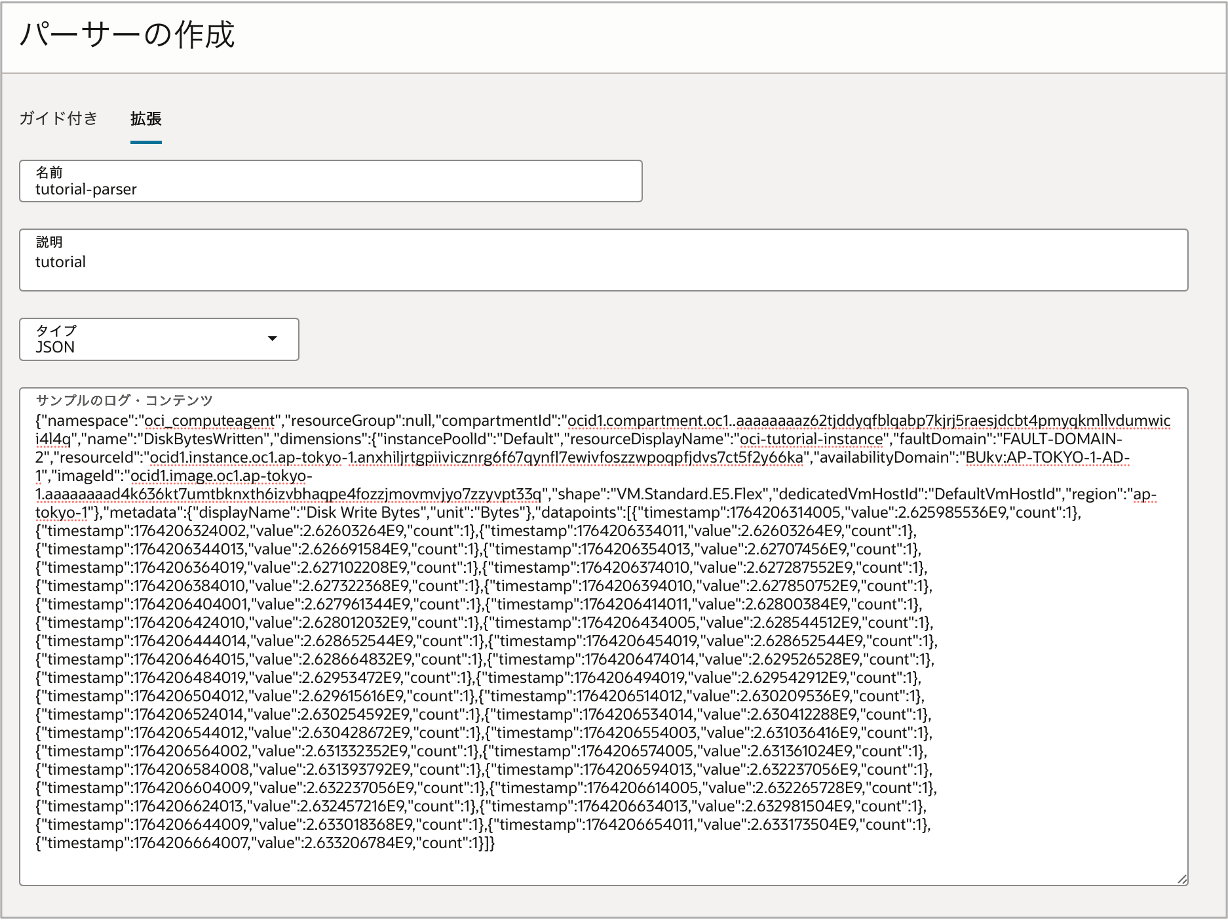
Task: Click empty area below log text in textarea
Action: [600, 868]
